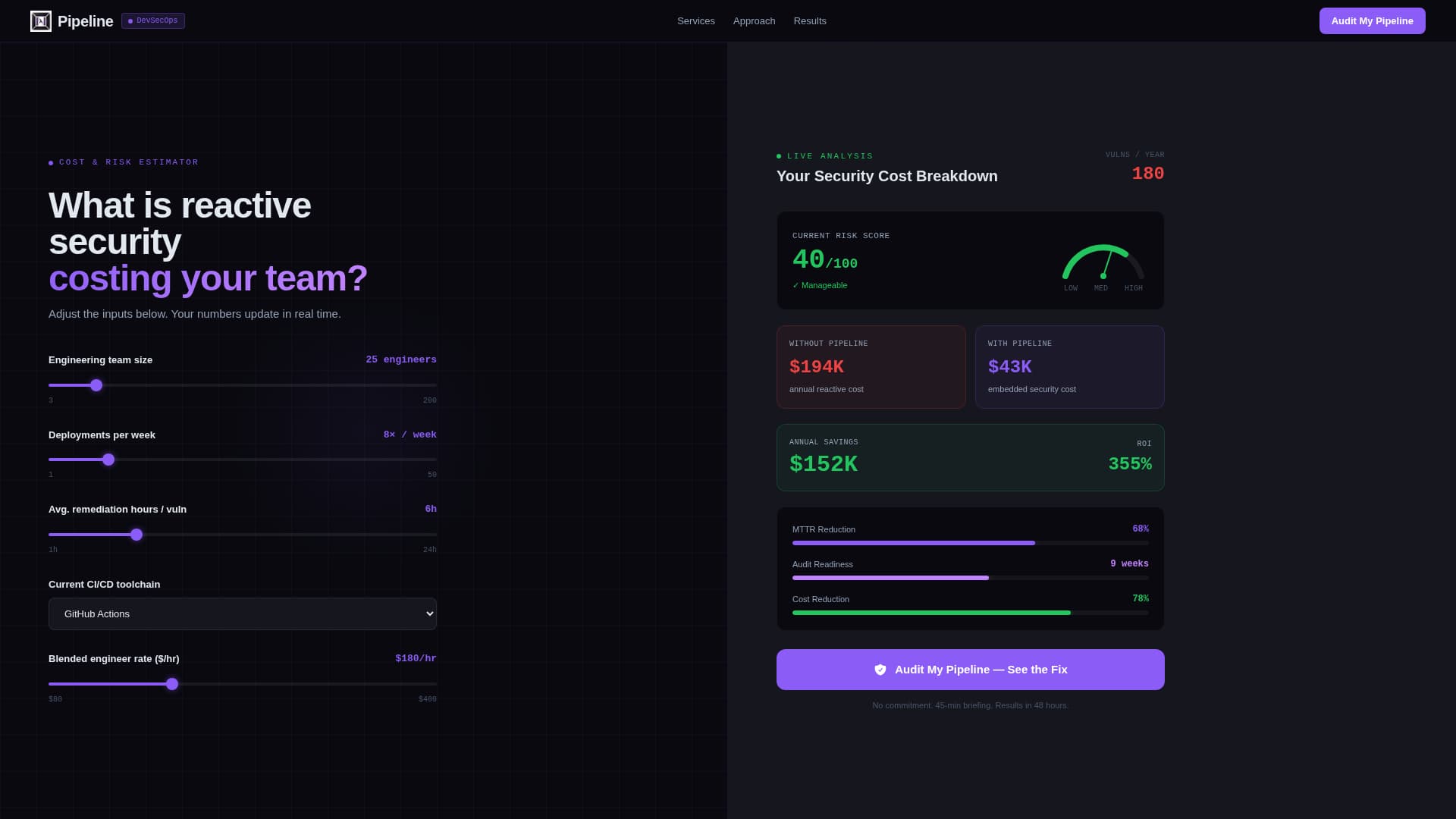Click the risk score gauge needle
The image size is (1456, 819).
pos(1107,263)
